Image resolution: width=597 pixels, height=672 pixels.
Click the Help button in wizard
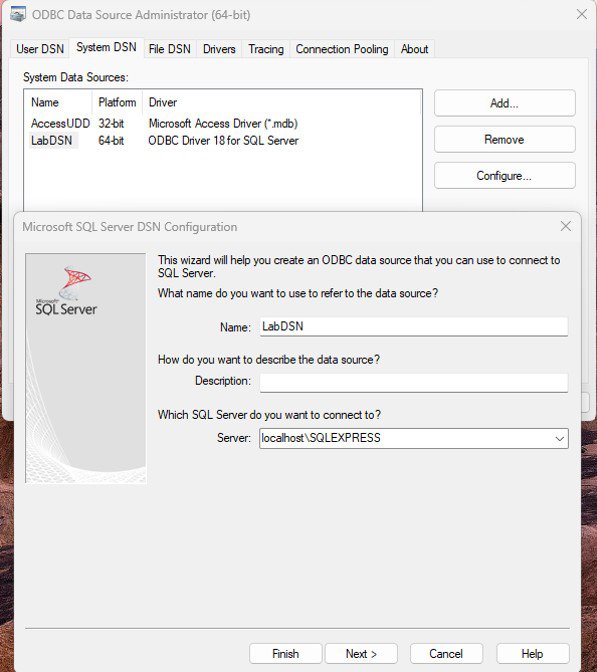(x=533, y=654)
